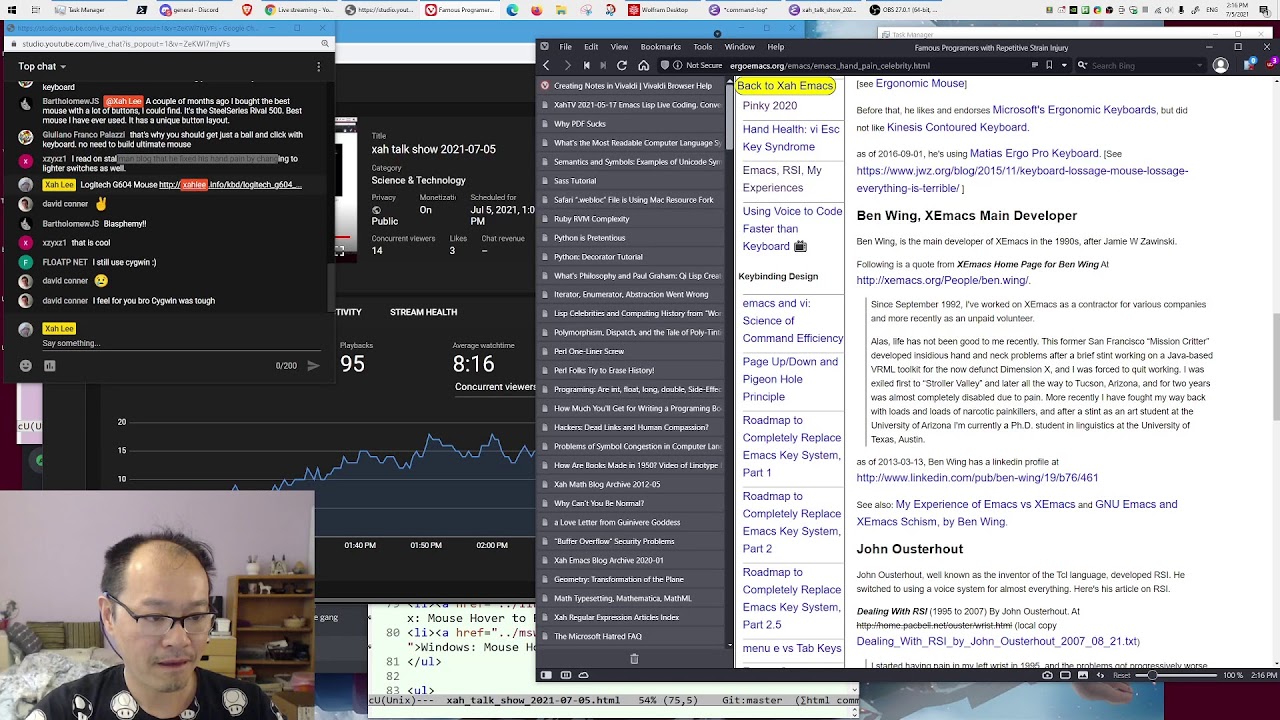
Task: Zoom icon in Chrome chat popup address bar
Action: point(324,44)
